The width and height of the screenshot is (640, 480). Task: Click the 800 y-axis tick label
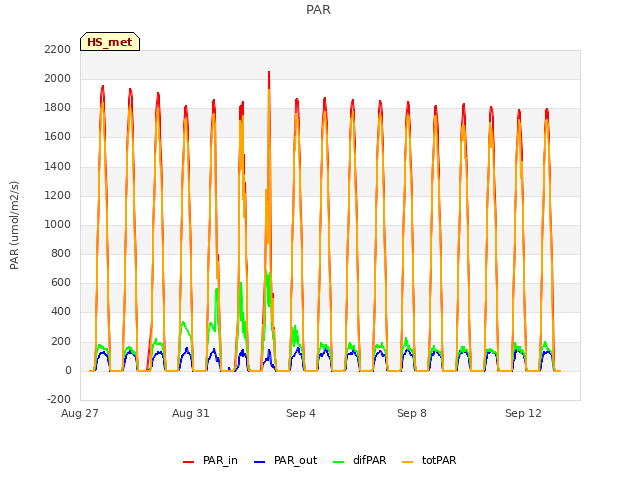(61, 253)
